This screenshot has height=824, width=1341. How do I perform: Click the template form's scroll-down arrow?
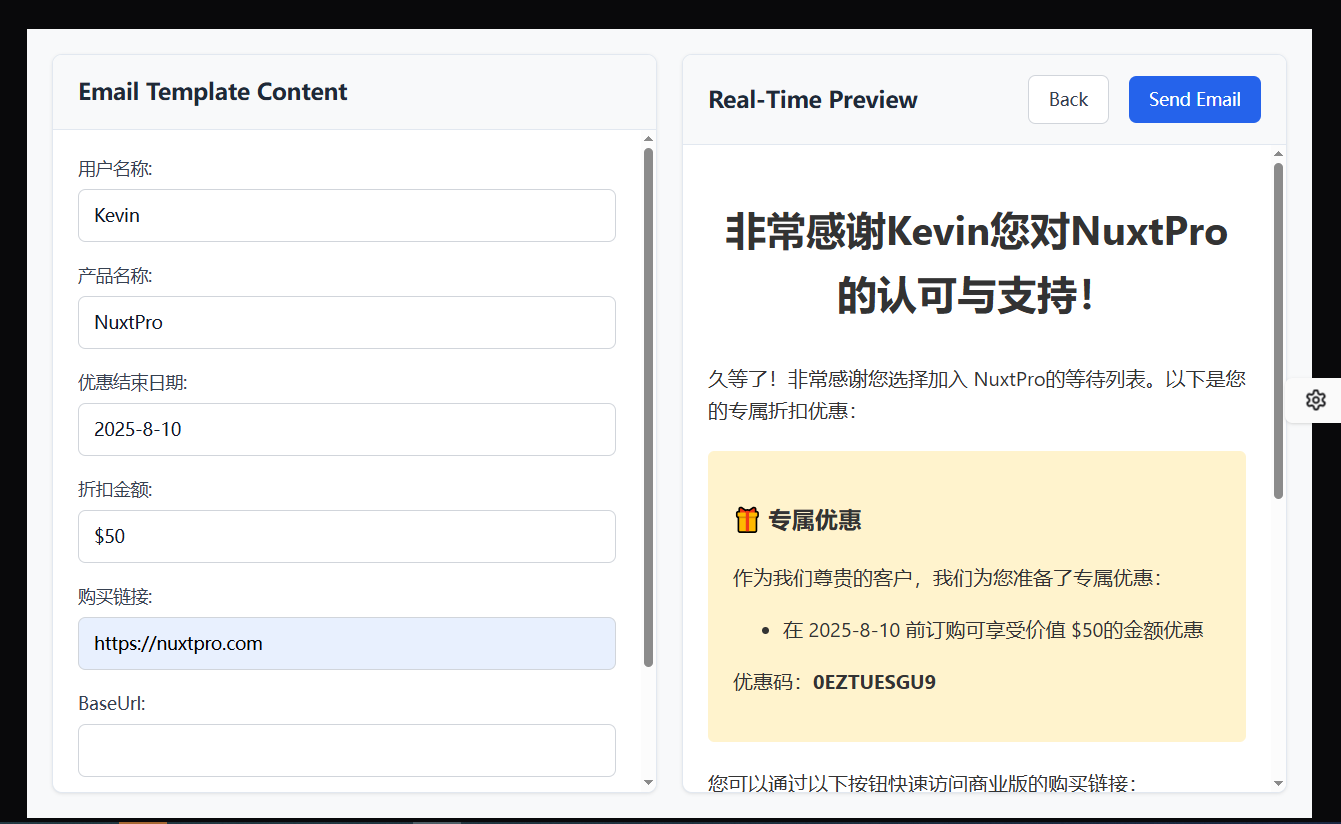tap(648, 782)
